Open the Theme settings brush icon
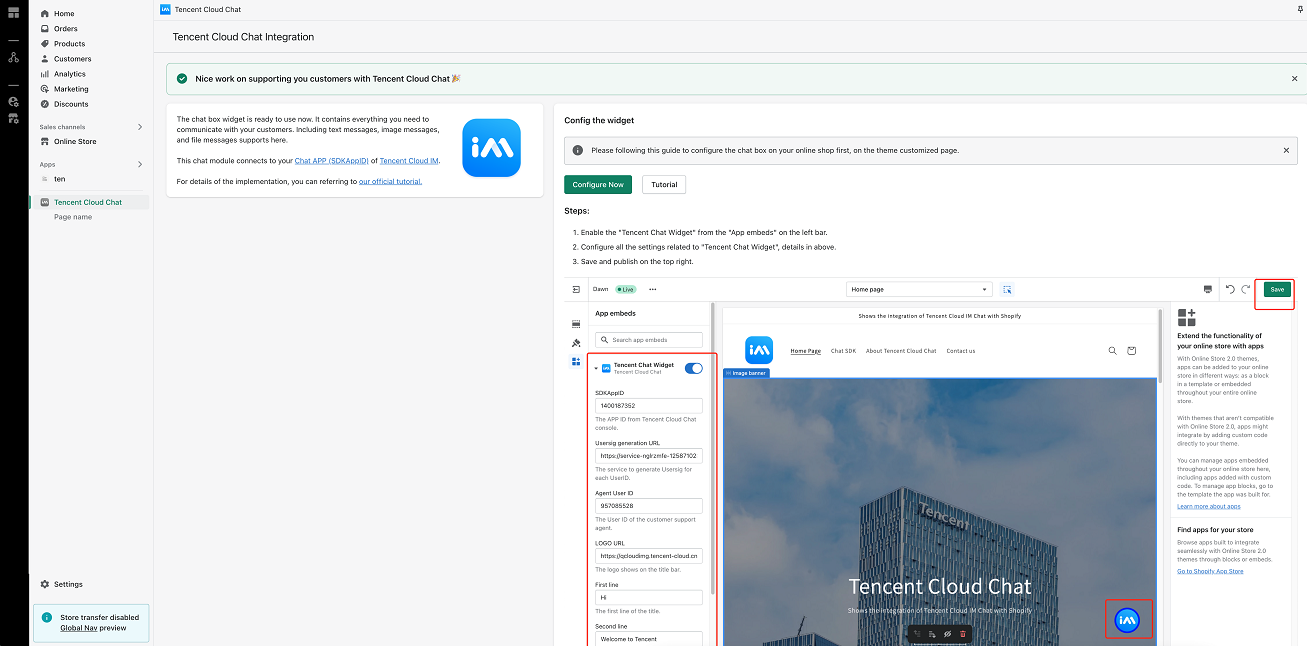The image size is (1307, 646). (576, 343)
